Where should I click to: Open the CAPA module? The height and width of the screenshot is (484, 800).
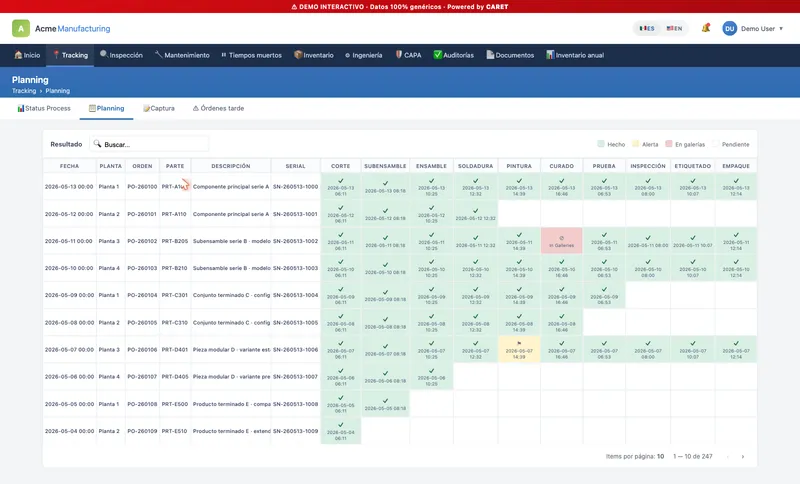[x=409, y=55]
